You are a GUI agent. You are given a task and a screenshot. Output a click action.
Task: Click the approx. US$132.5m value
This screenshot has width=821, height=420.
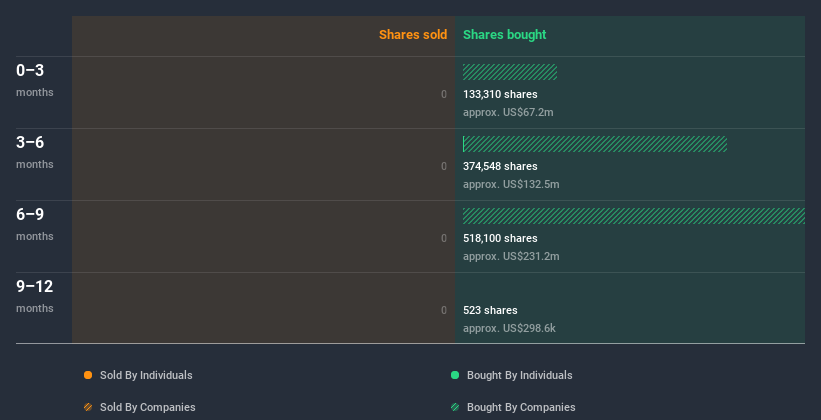[x=511, y=184]
